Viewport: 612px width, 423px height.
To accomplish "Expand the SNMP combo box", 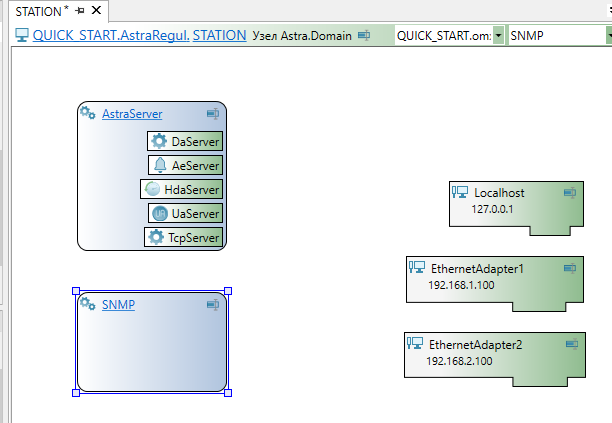I will [x=608, y=35].
